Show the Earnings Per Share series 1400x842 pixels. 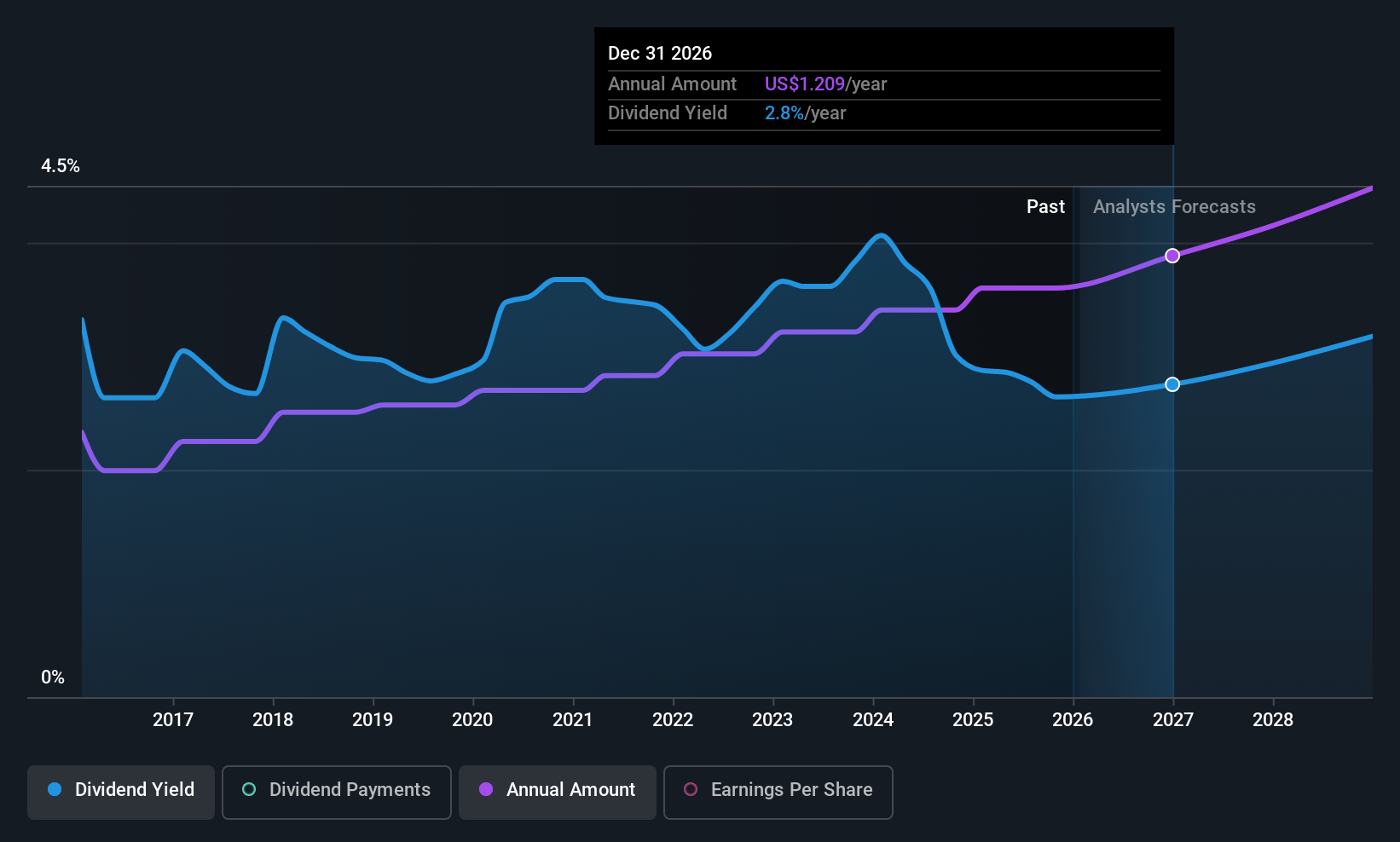click(x=778, y=792)
